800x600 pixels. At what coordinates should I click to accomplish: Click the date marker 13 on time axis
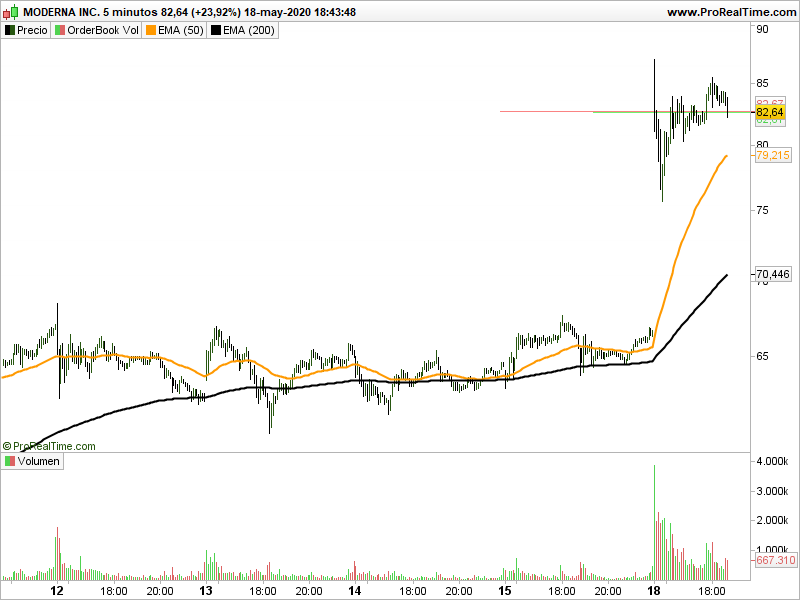pyautogui.click(x=206, y=591)
